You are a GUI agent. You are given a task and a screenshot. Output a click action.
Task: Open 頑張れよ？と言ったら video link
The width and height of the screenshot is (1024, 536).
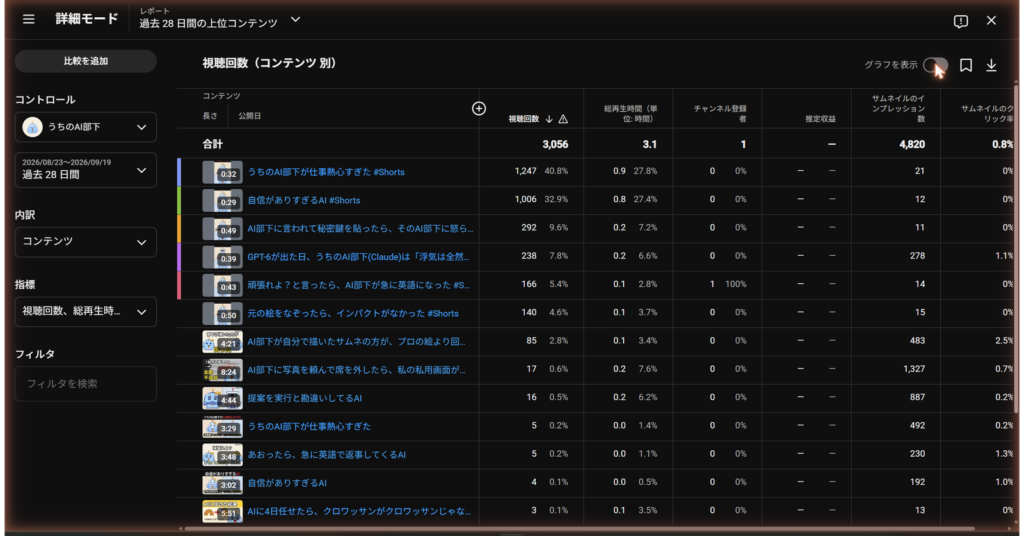point(359,285)
